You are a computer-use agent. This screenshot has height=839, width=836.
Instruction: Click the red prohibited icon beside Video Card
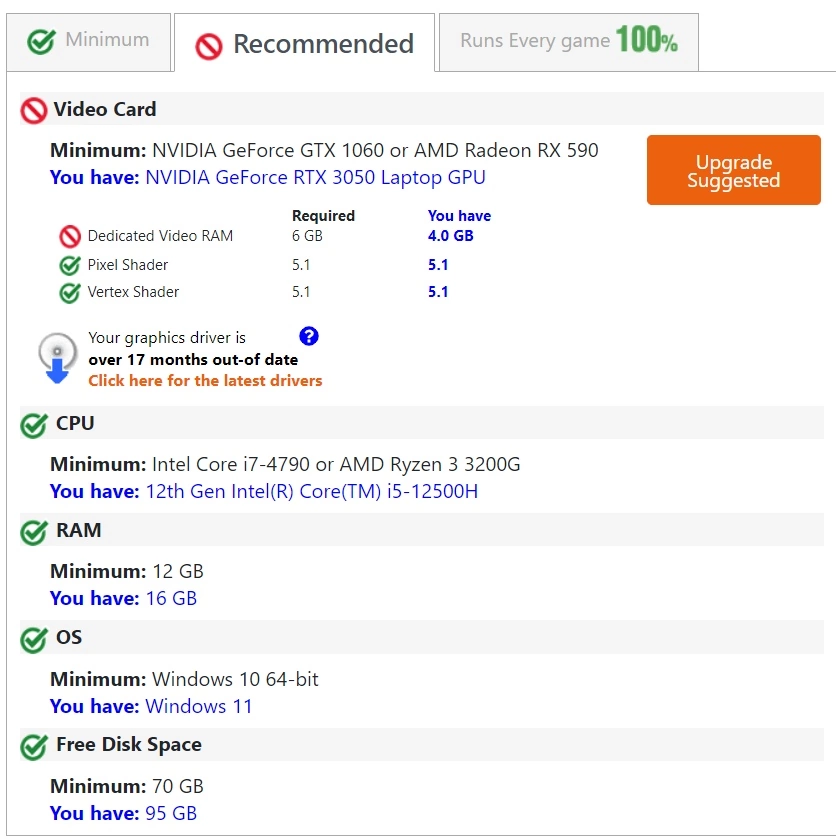(x=34, y=110)
